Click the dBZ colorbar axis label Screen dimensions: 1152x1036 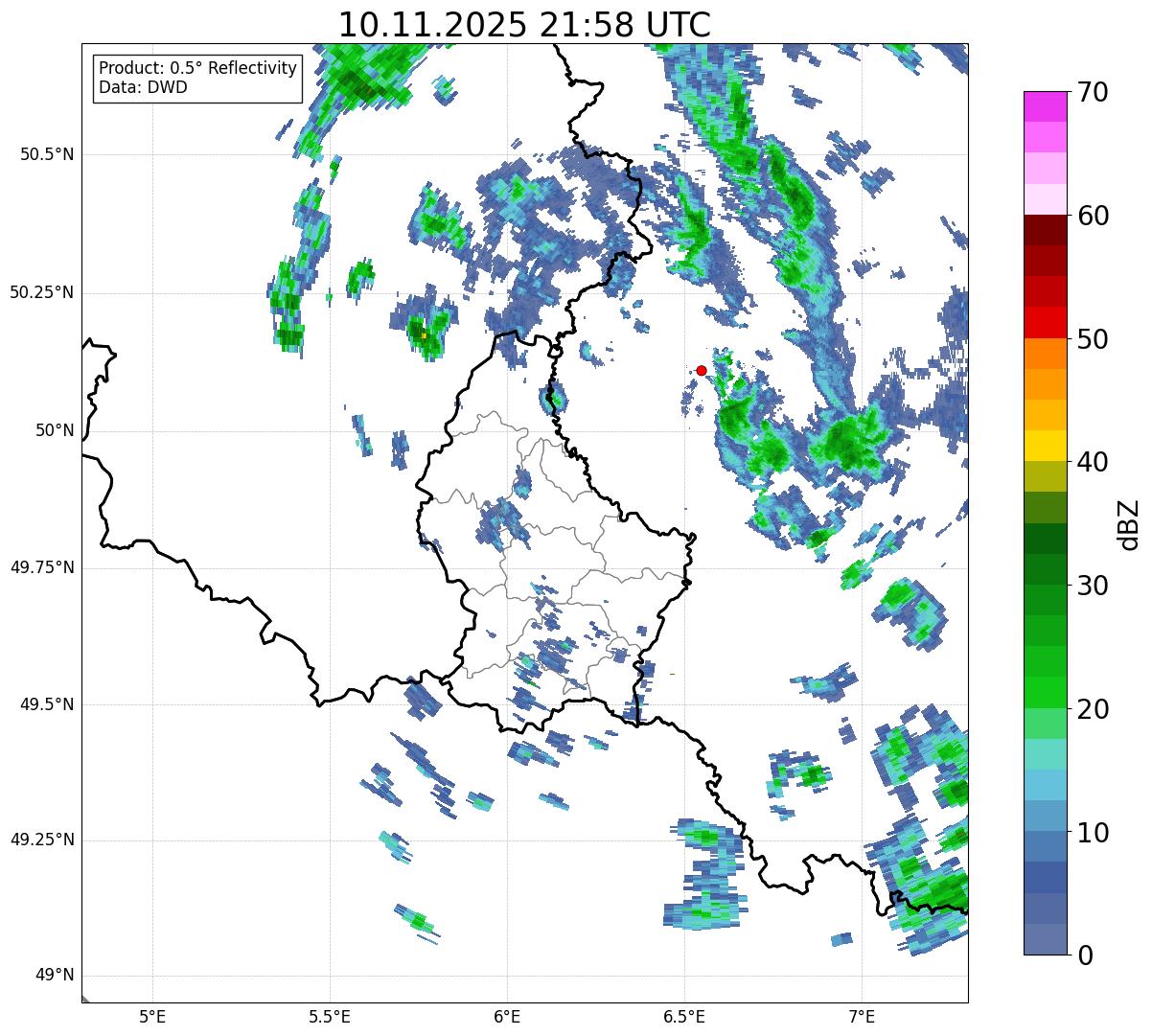tap(1129, 524)
